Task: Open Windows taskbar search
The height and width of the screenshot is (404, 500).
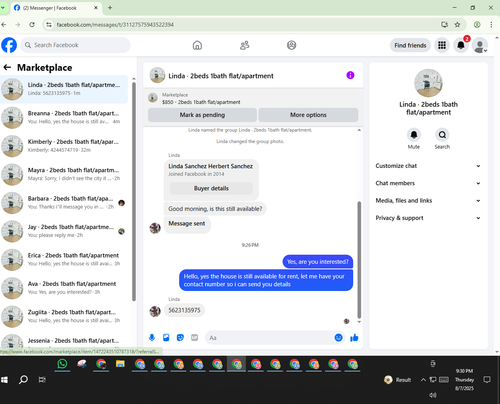Action: [x=23, y=379]
